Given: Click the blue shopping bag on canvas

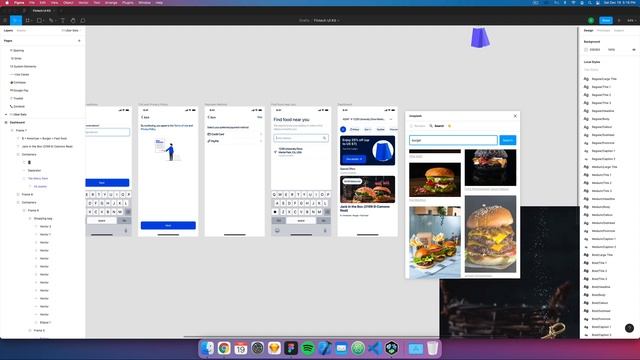Looking at the screenshot, I should click(x=480, y=38).
